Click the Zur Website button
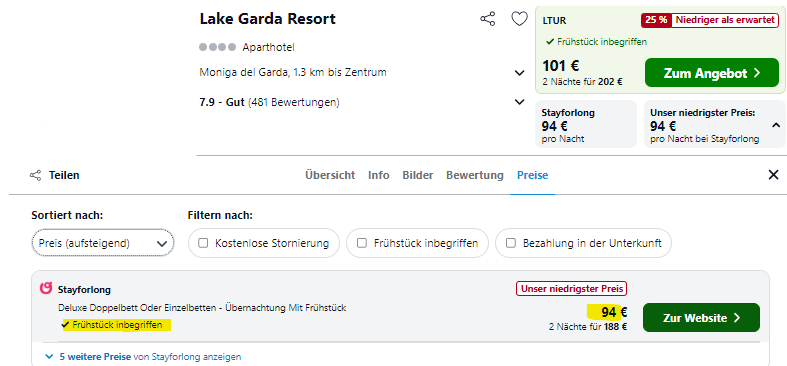787x366 pixels. pyautogui.click(x=701, y=318)
